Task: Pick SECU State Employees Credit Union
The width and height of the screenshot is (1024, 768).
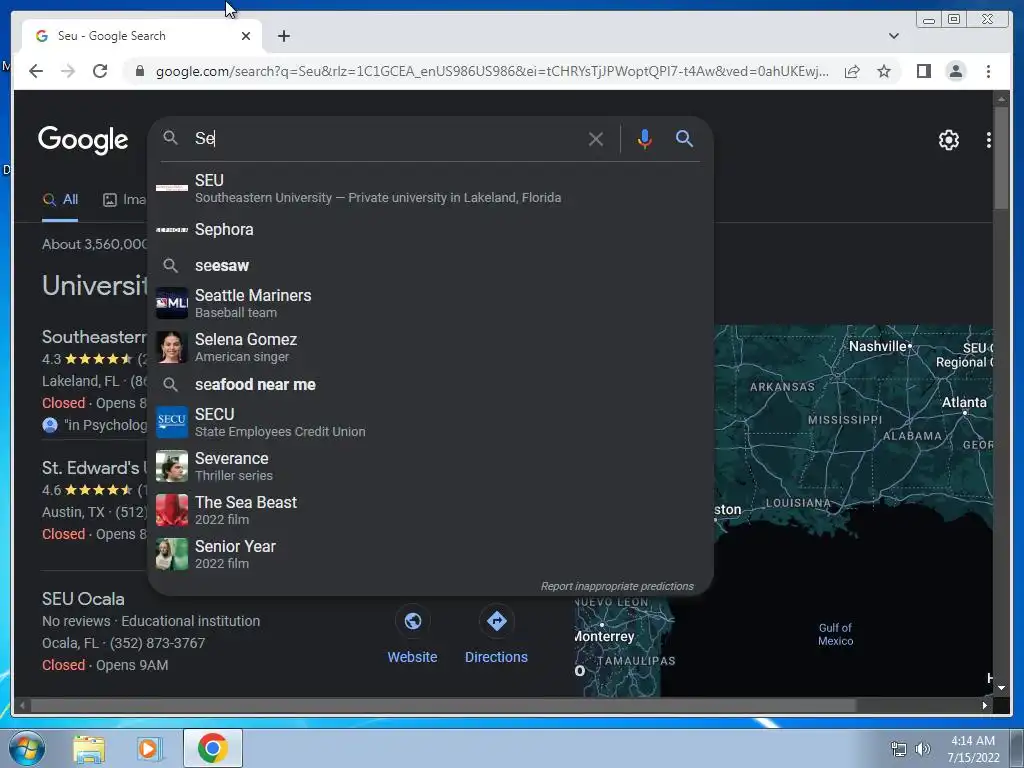Action: [x=430, y=422]
